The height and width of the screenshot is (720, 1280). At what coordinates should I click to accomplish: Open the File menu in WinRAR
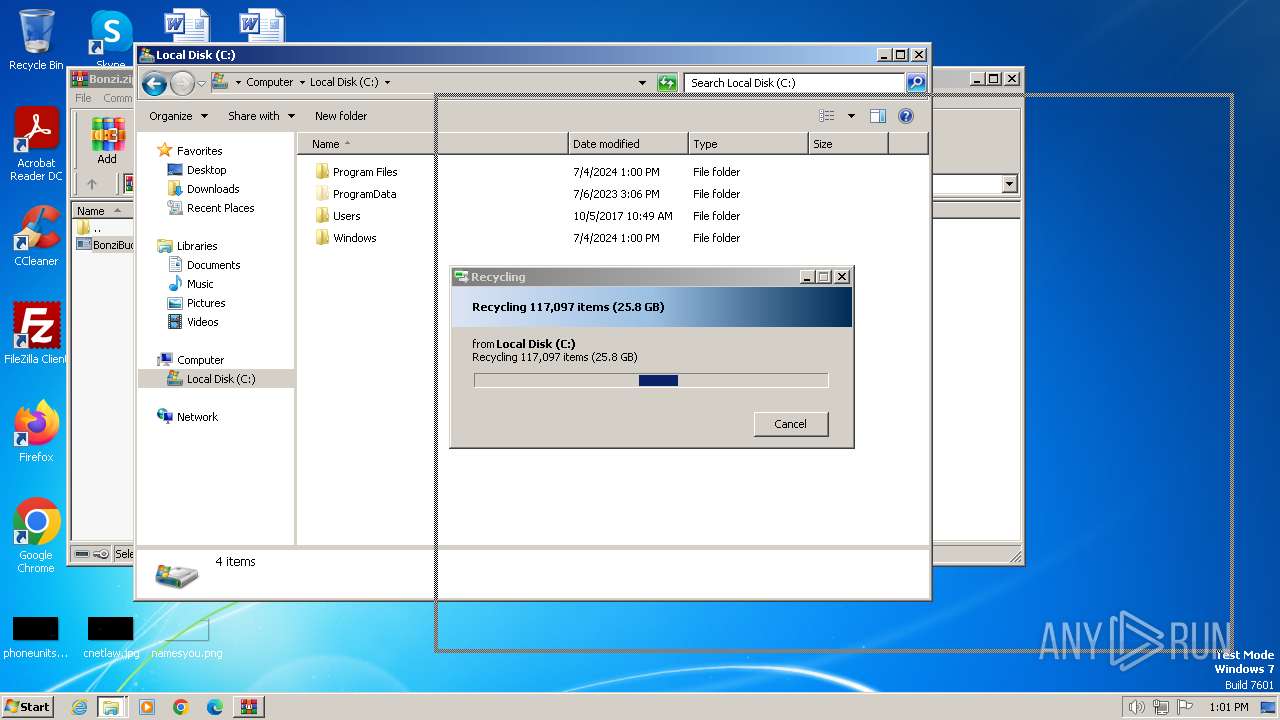point(83,98)
